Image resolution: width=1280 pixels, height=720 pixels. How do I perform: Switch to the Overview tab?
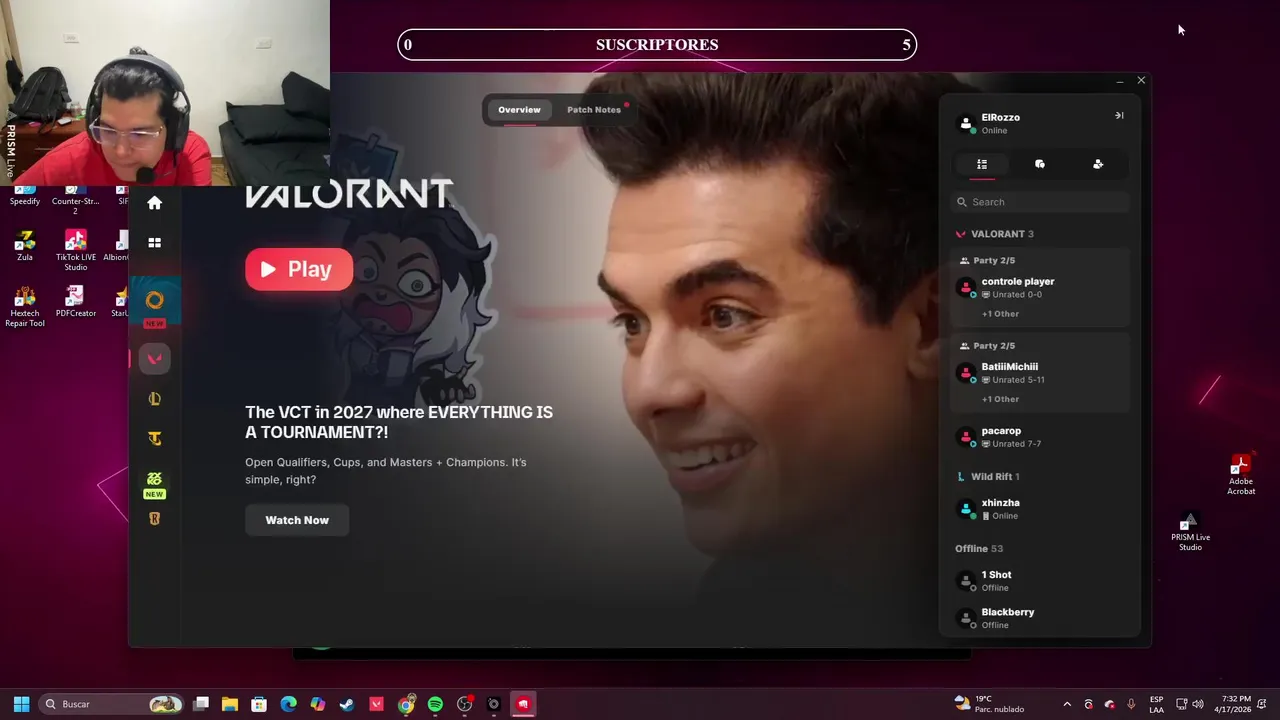click(x=519, y=110)
